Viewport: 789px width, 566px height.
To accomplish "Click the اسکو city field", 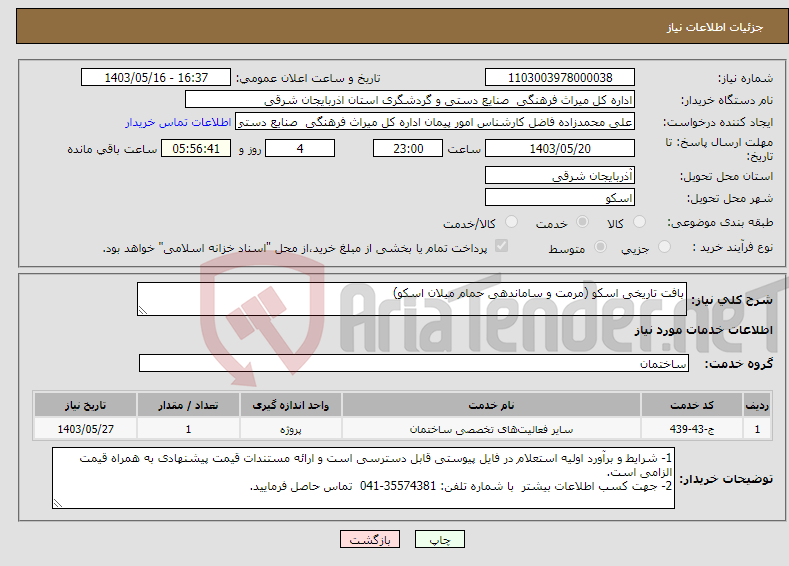I will (x=560, y=197).
